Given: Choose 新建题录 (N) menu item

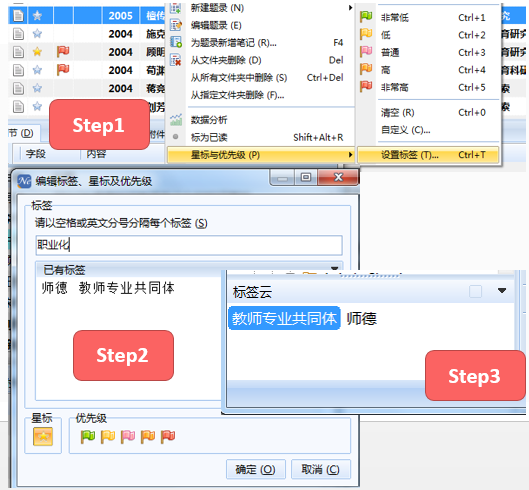Looking at the screenshot, I should pyautogui.click(x=260, y=7).
